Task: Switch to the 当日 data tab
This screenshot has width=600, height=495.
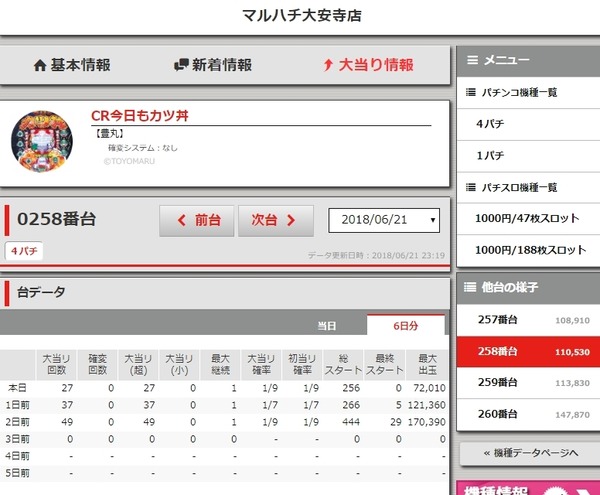Action: pyautogui.click(x=327, y=326)
